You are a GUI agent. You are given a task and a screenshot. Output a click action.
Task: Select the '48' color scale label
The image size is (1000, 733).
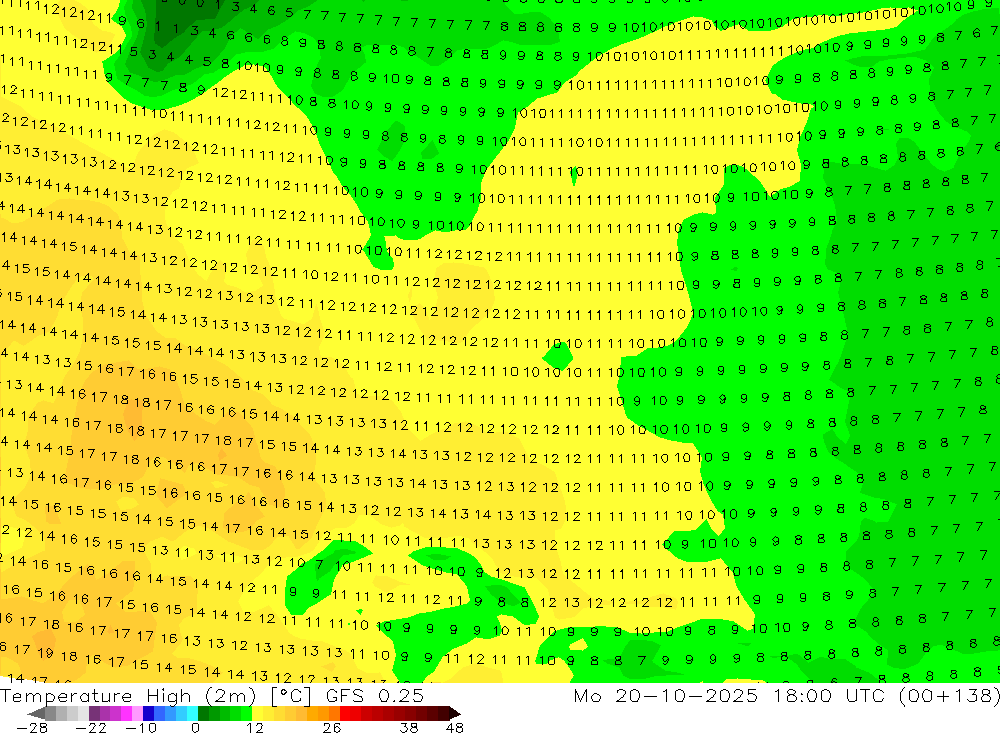[x=454, y=728]
